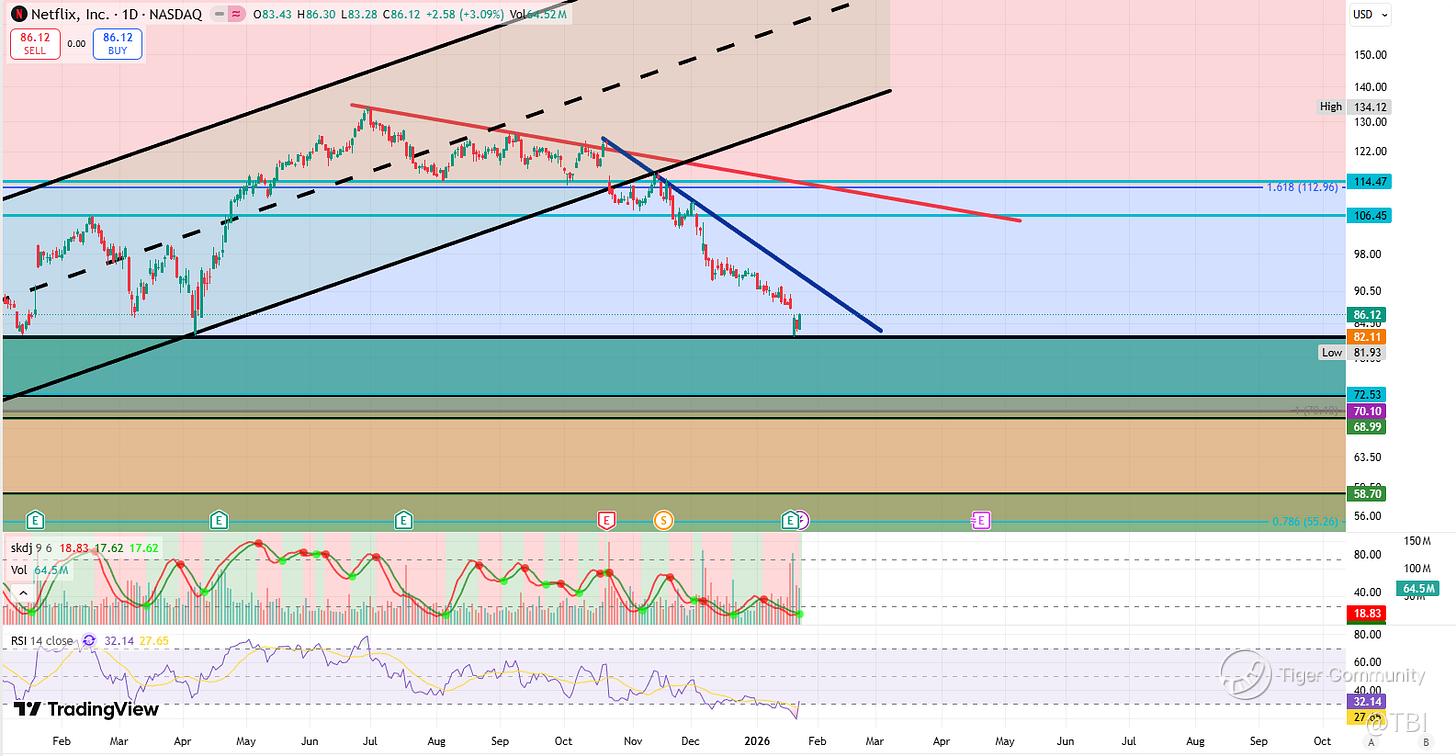
Task: Click the teal 106.45 price tag
Action: (x=1367, y=216)
